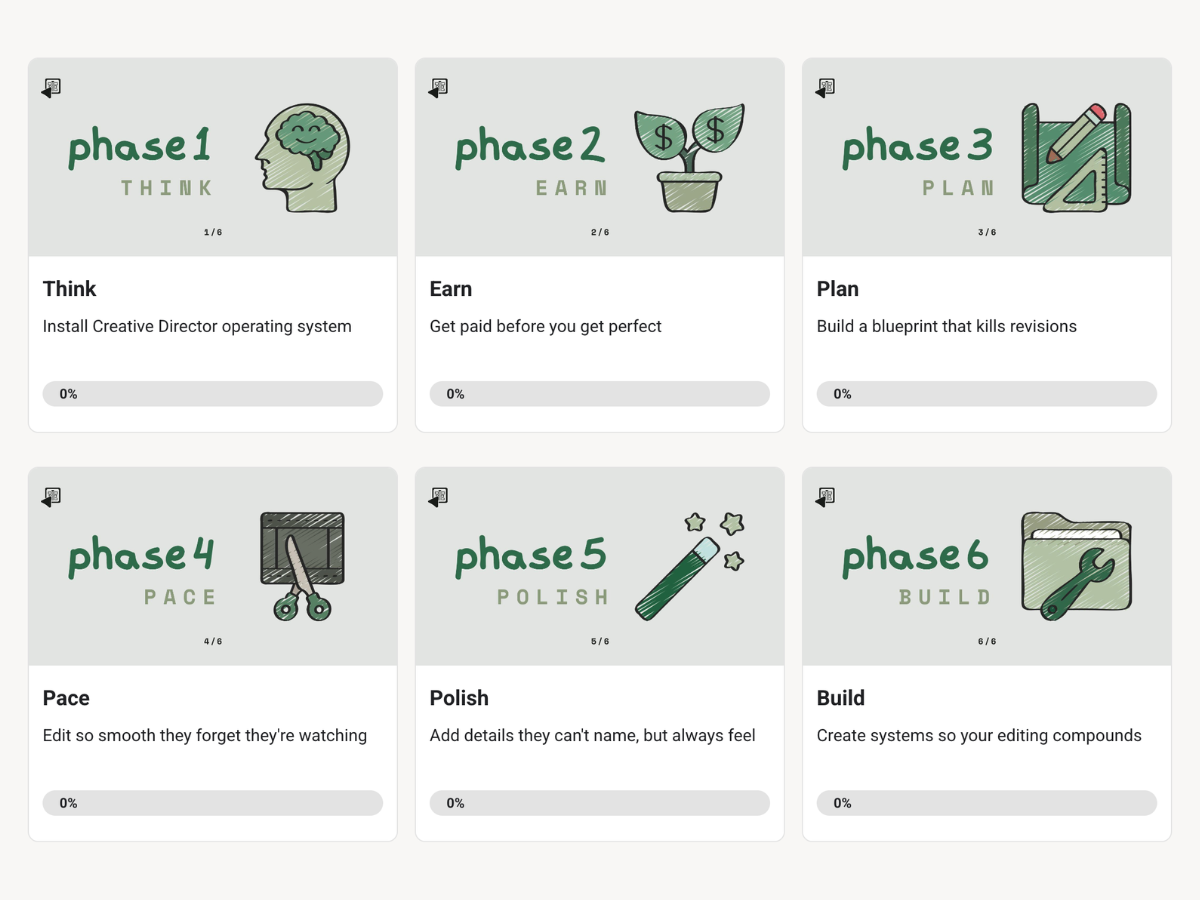Select the Plan card heading
Viewport: 1200px width, 900px height.
point(838,289)
